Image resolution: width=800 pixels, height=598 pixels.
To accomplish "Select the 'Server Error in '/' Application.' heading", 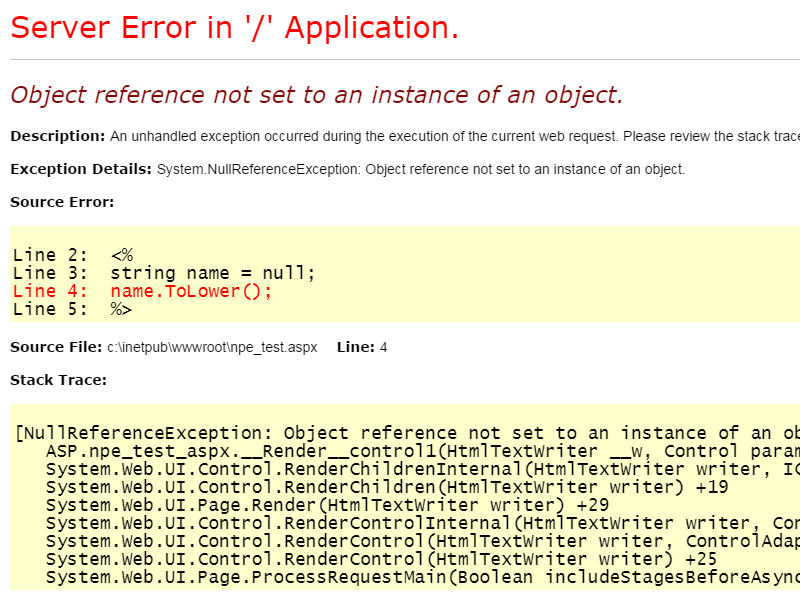I will coord(234,27).
